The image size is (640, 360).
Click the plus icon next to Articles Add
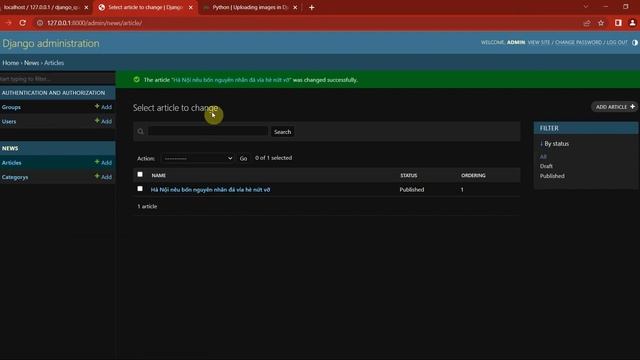coord(97,162)
